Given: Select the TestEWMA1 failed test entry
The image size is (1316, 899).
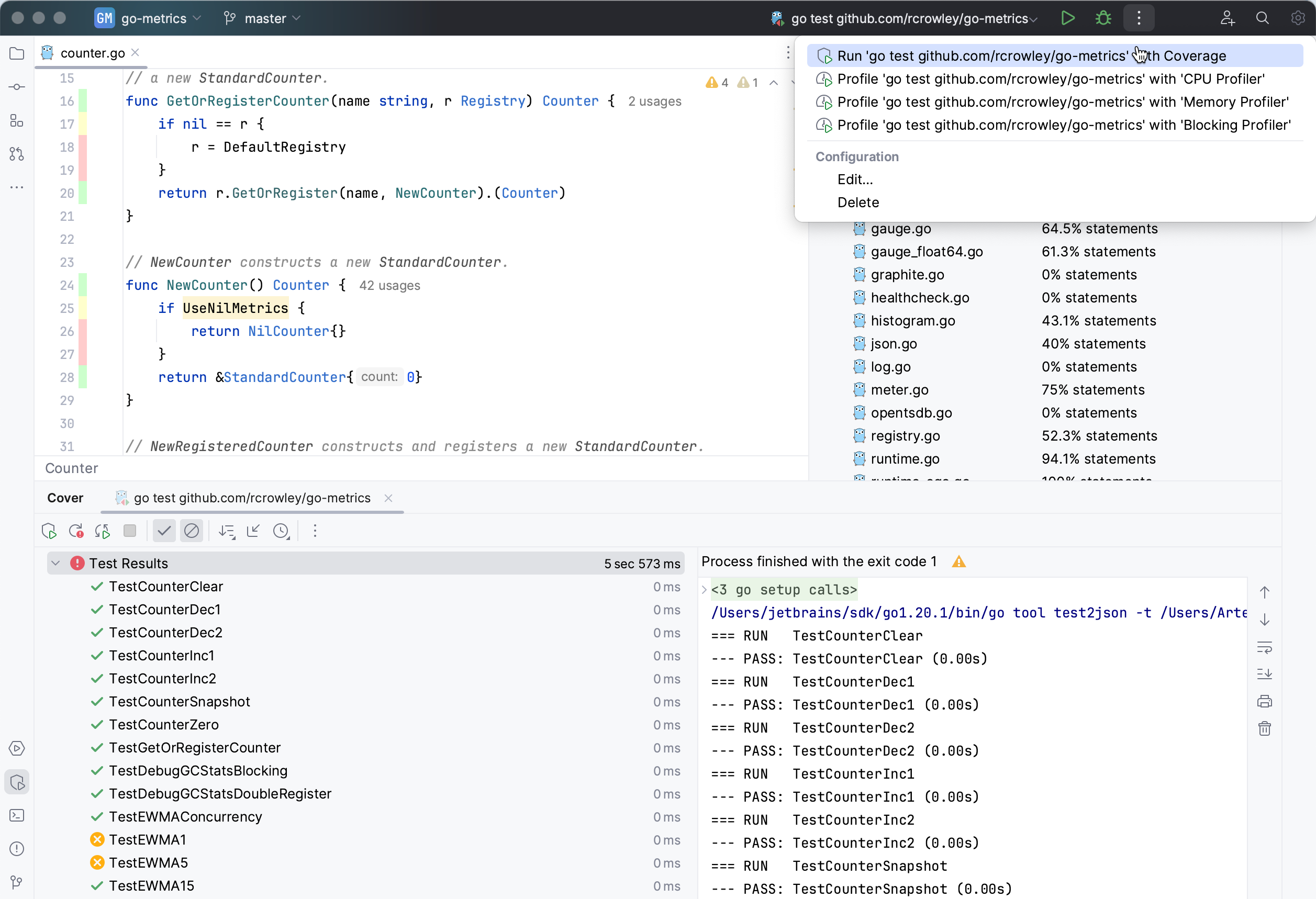Looking at the screenshot, I should tap(148, 839).
